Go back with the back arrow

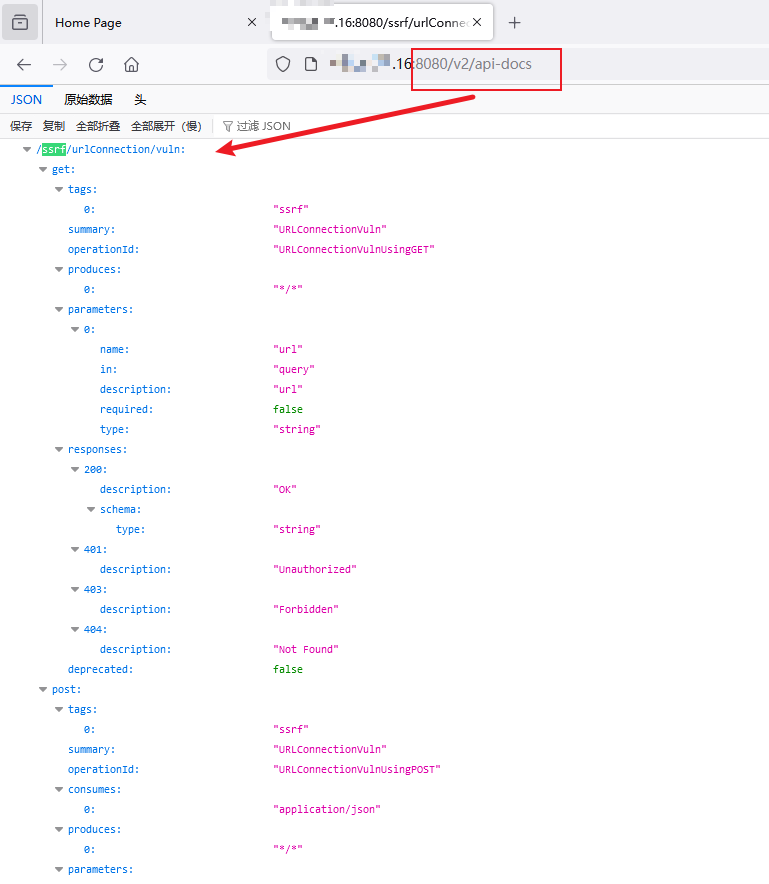(24, 65)
